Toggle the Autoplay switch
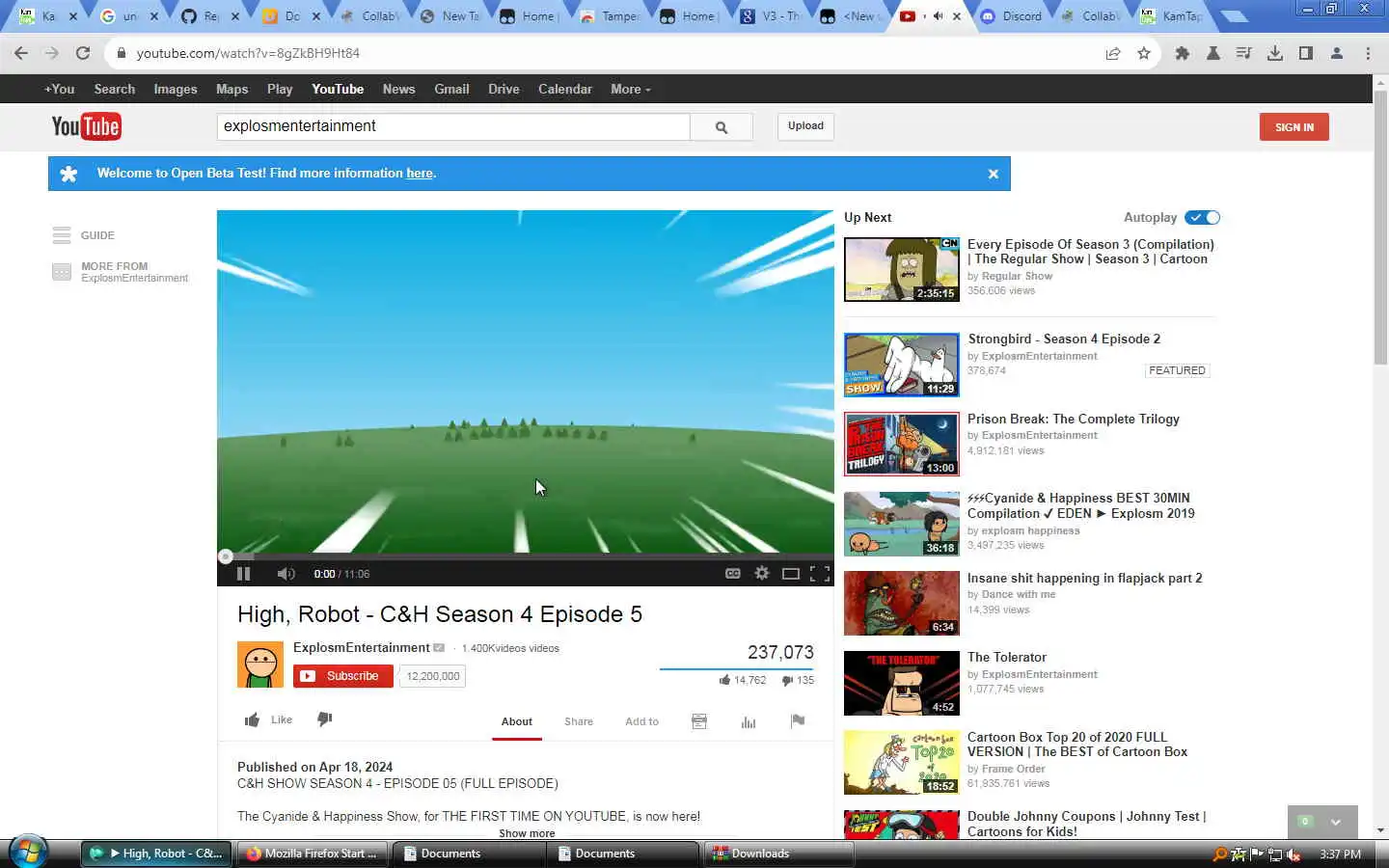This screenshot has height=868, width=1389. [1203, 218]
